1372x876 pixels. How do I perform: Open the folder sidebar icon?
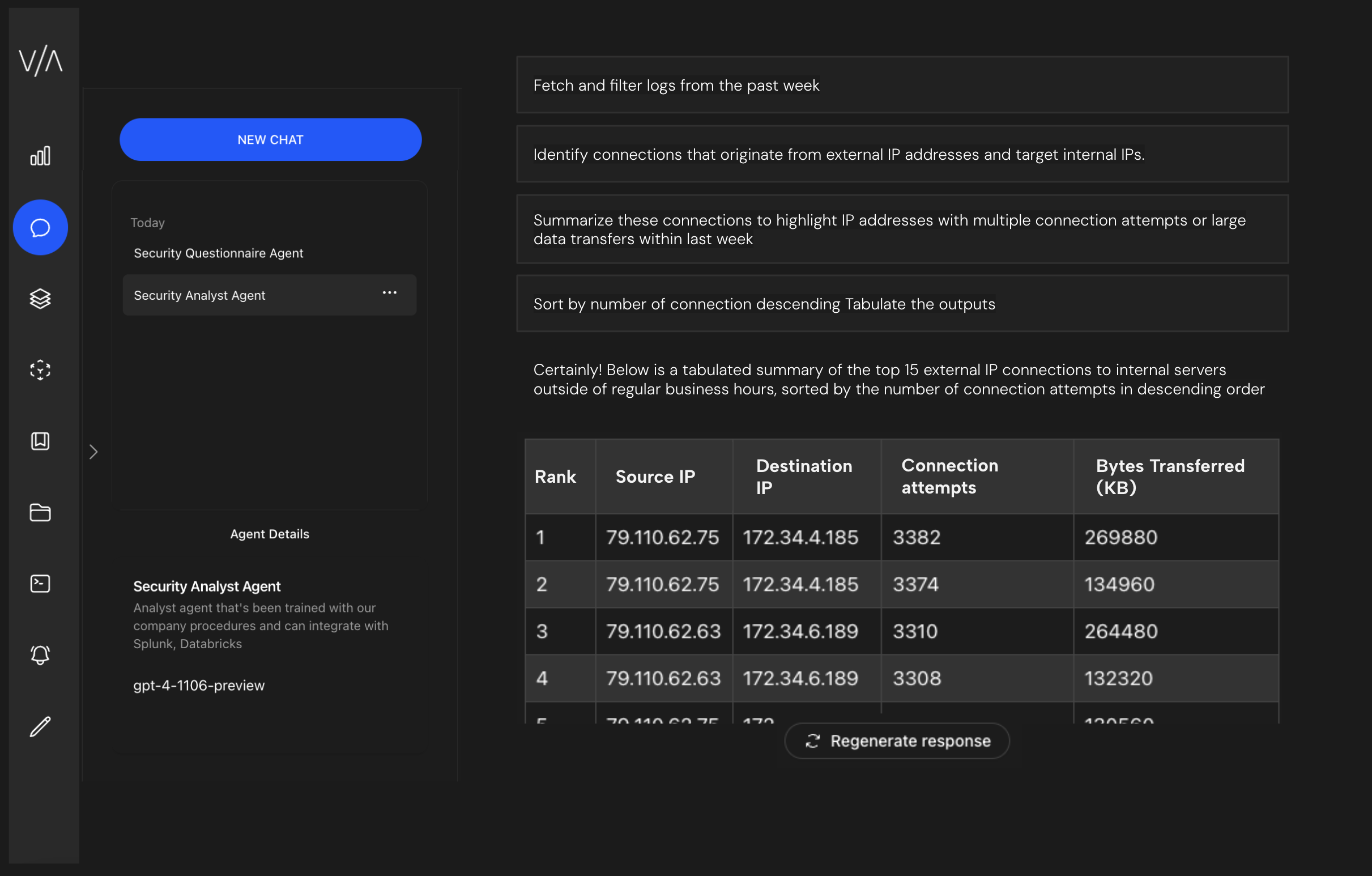(40, 512)
